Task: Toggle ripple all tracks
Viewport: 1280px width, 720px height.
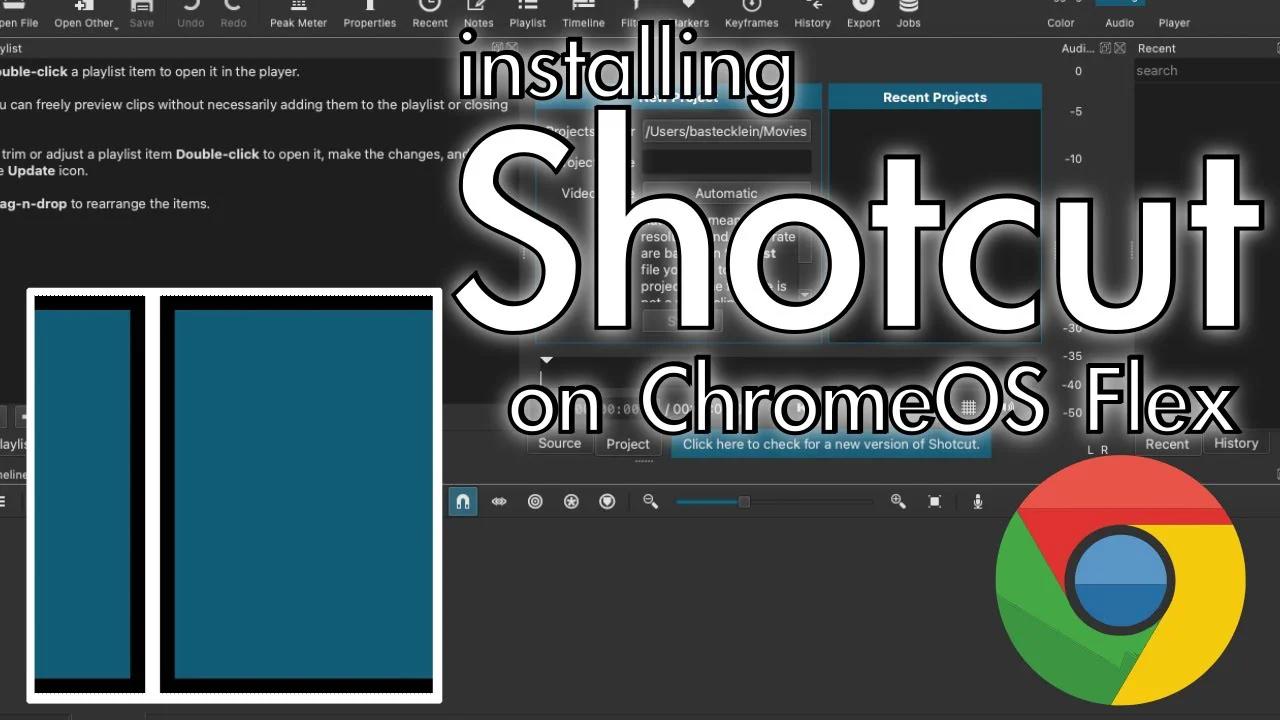Action: click(x=571, y=501)
